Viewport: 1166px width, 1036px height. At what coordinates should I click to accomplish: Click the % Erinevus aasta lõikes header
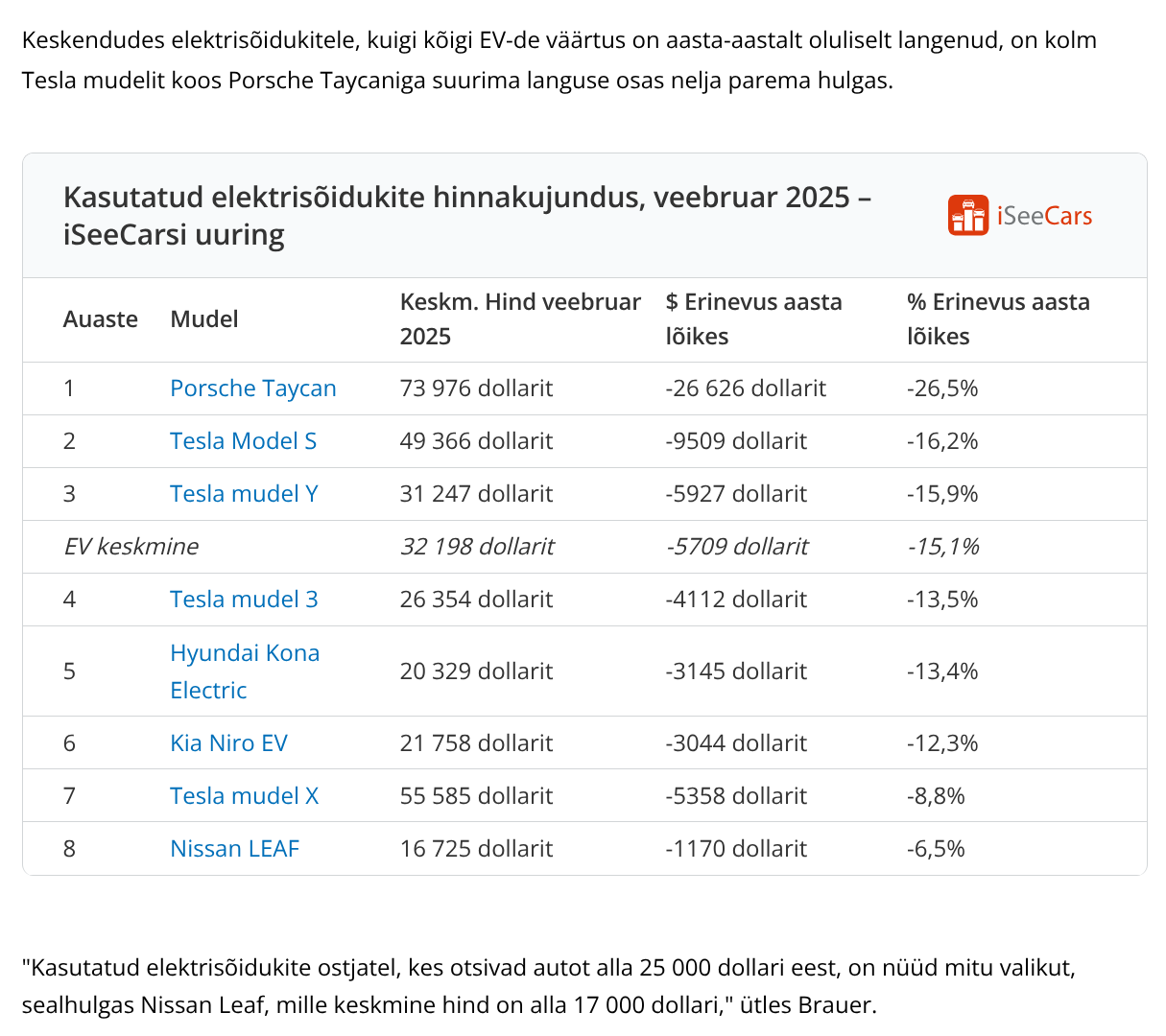[x=998, y=319]
